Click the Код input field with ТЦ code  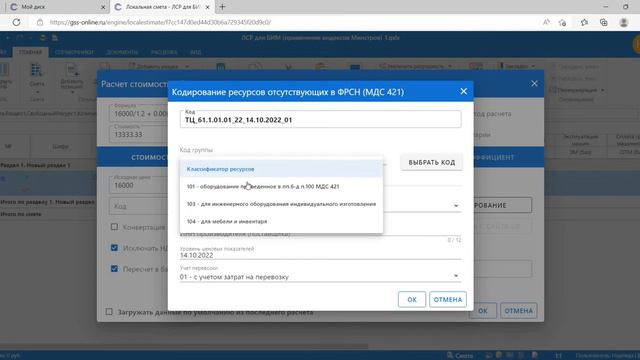pyautogui.click(x=320, y=120)
